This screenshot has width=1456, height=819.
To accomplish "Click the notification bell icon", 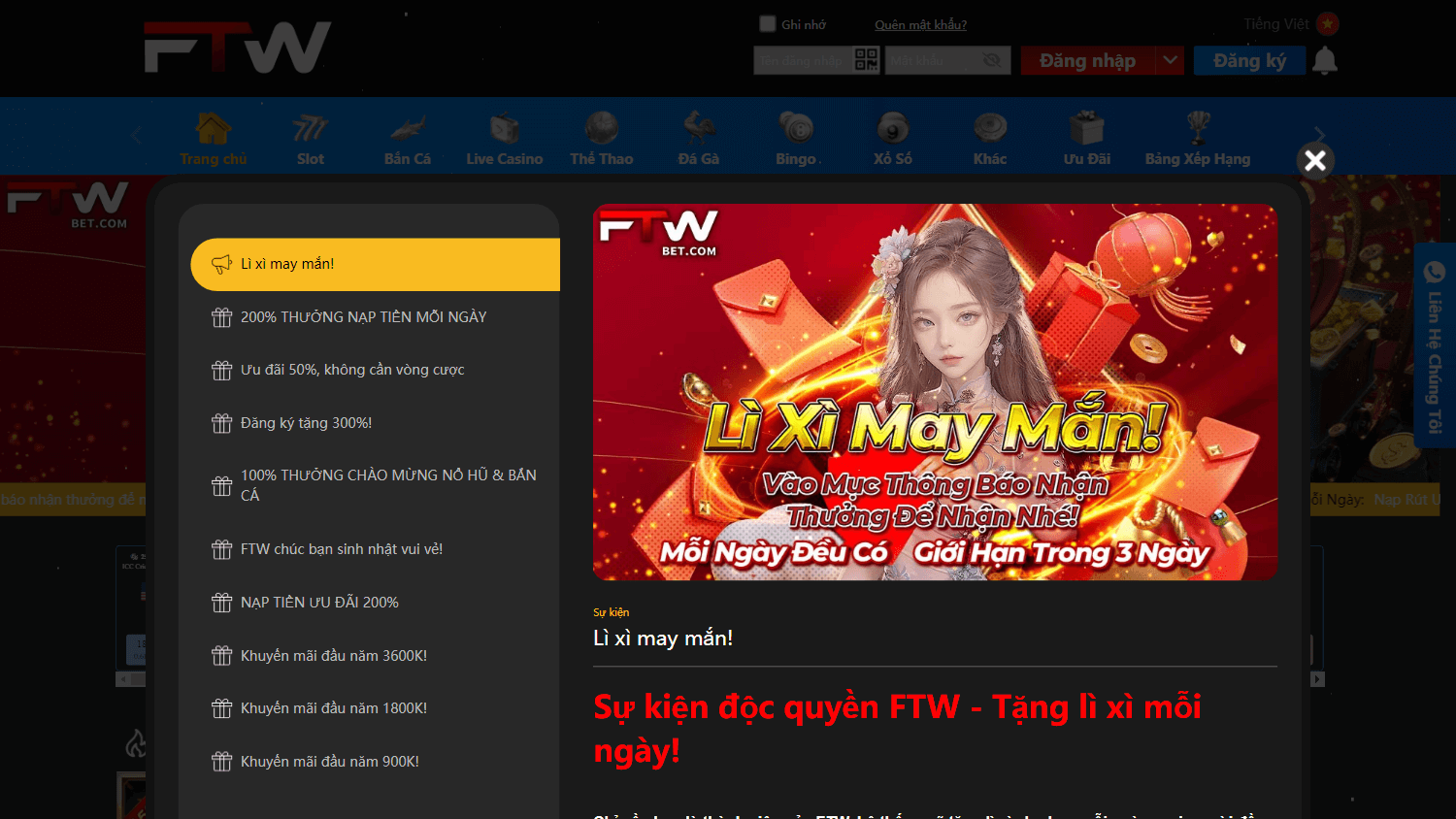I will (1325, 61).
